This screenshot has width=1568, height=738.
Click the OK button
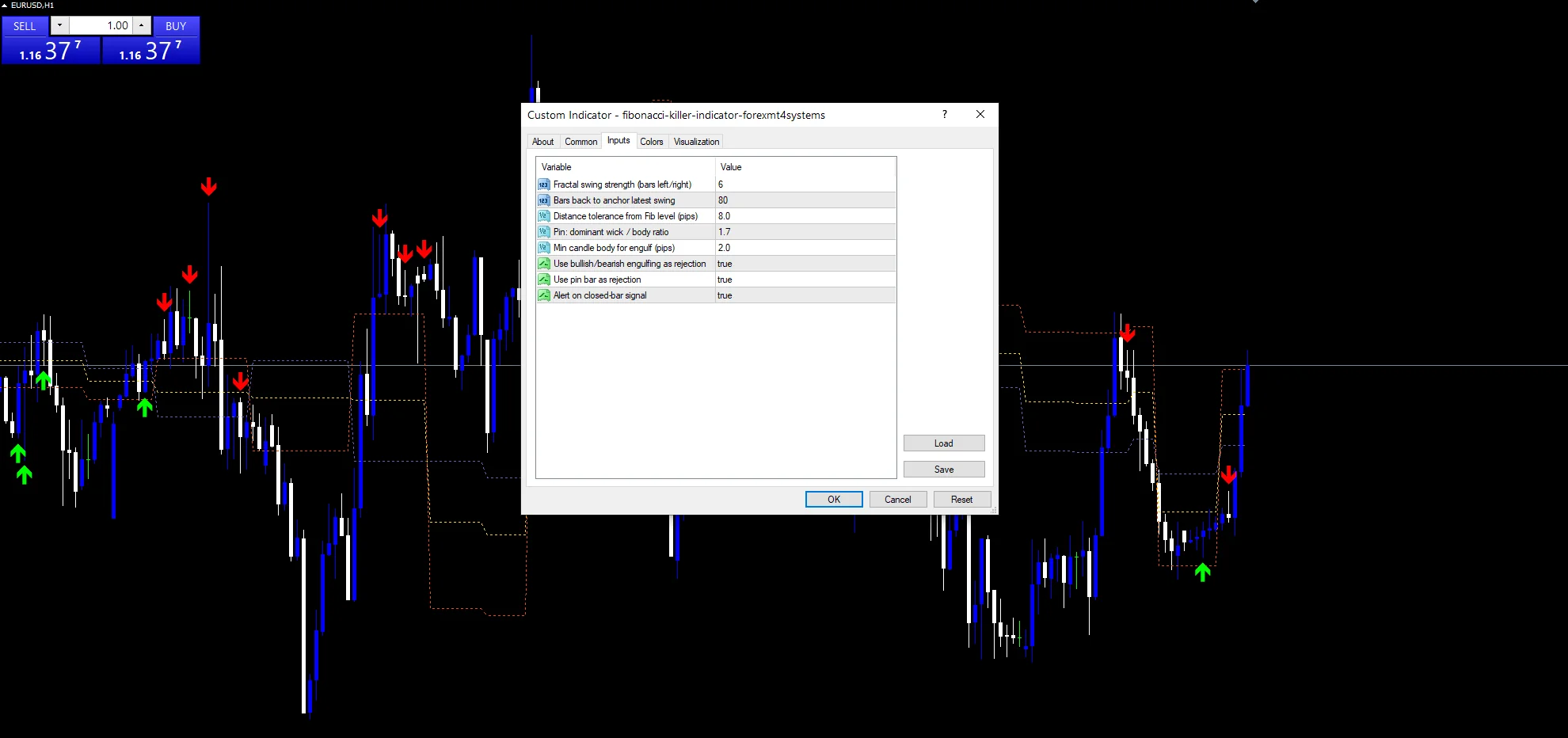click(x=834, y=500)
